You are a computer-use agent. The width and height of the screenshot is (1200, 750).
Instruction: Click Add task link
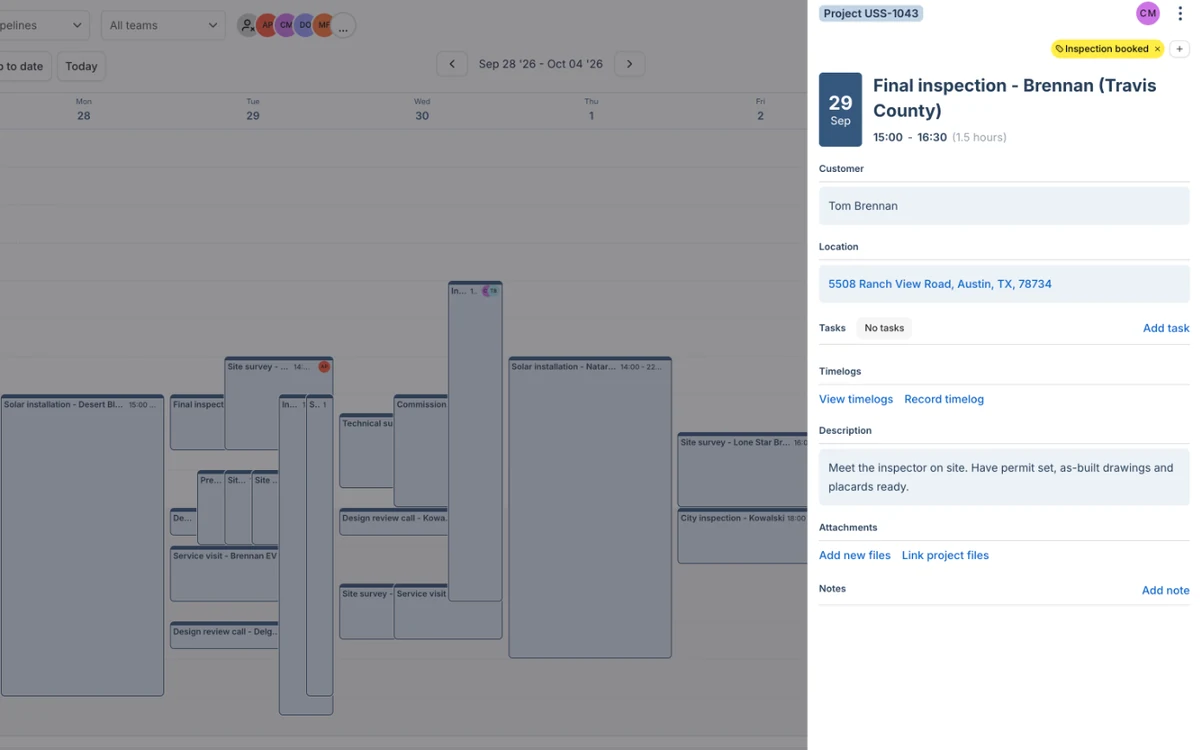[1166, 328]
